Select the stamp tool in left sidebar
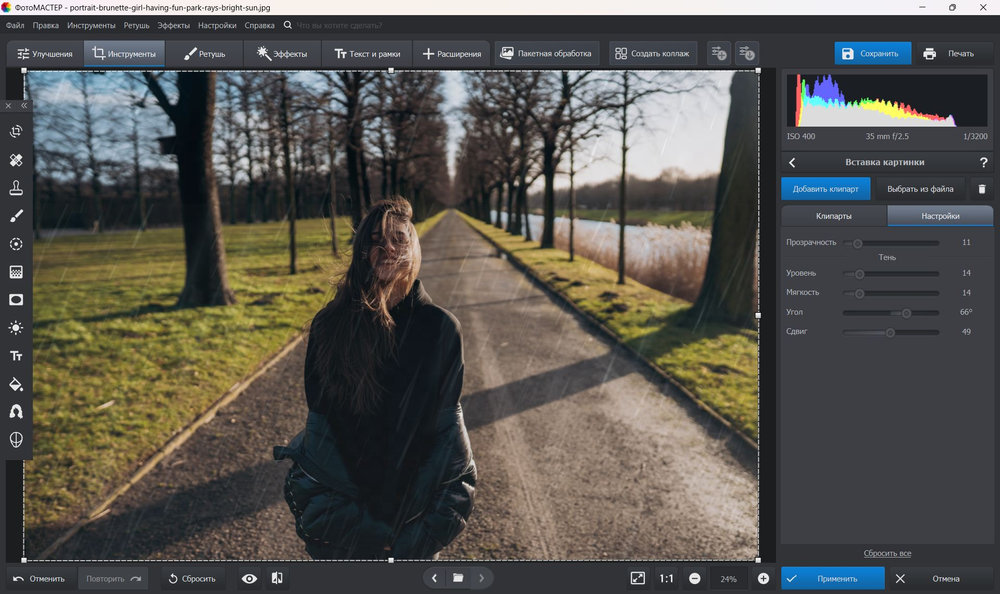The image size is (1000, 594). pyautogui.click(x=16, y=188)
